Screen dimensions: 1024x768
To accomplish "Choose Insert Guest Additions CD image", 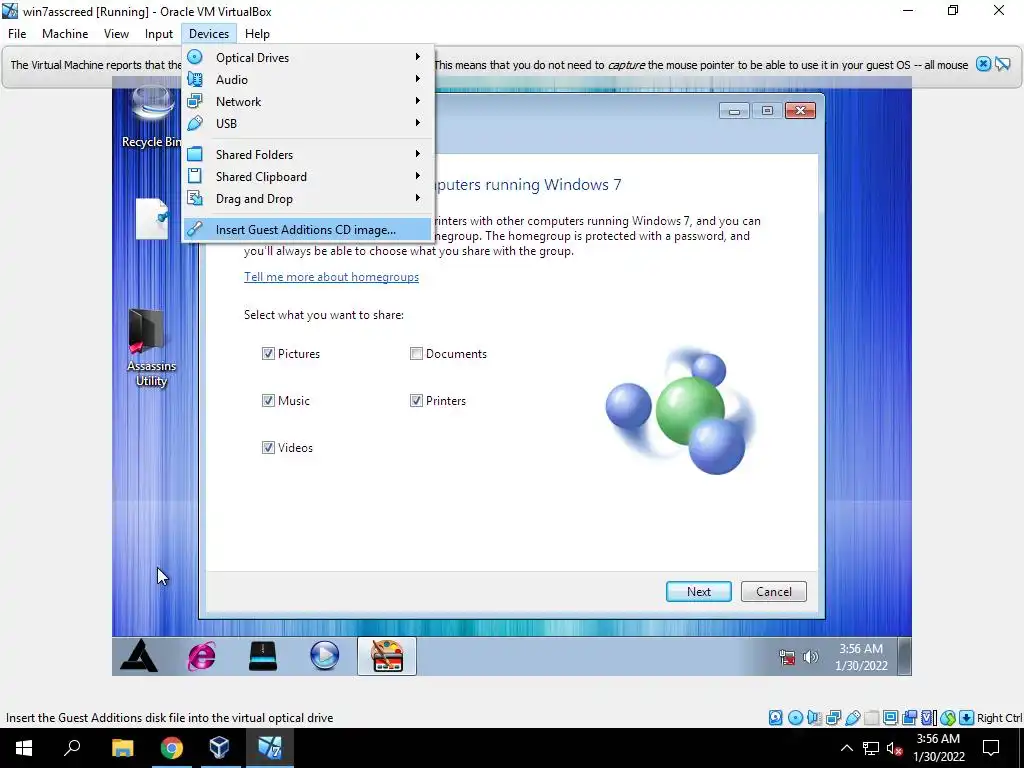I will pos(308,230).
